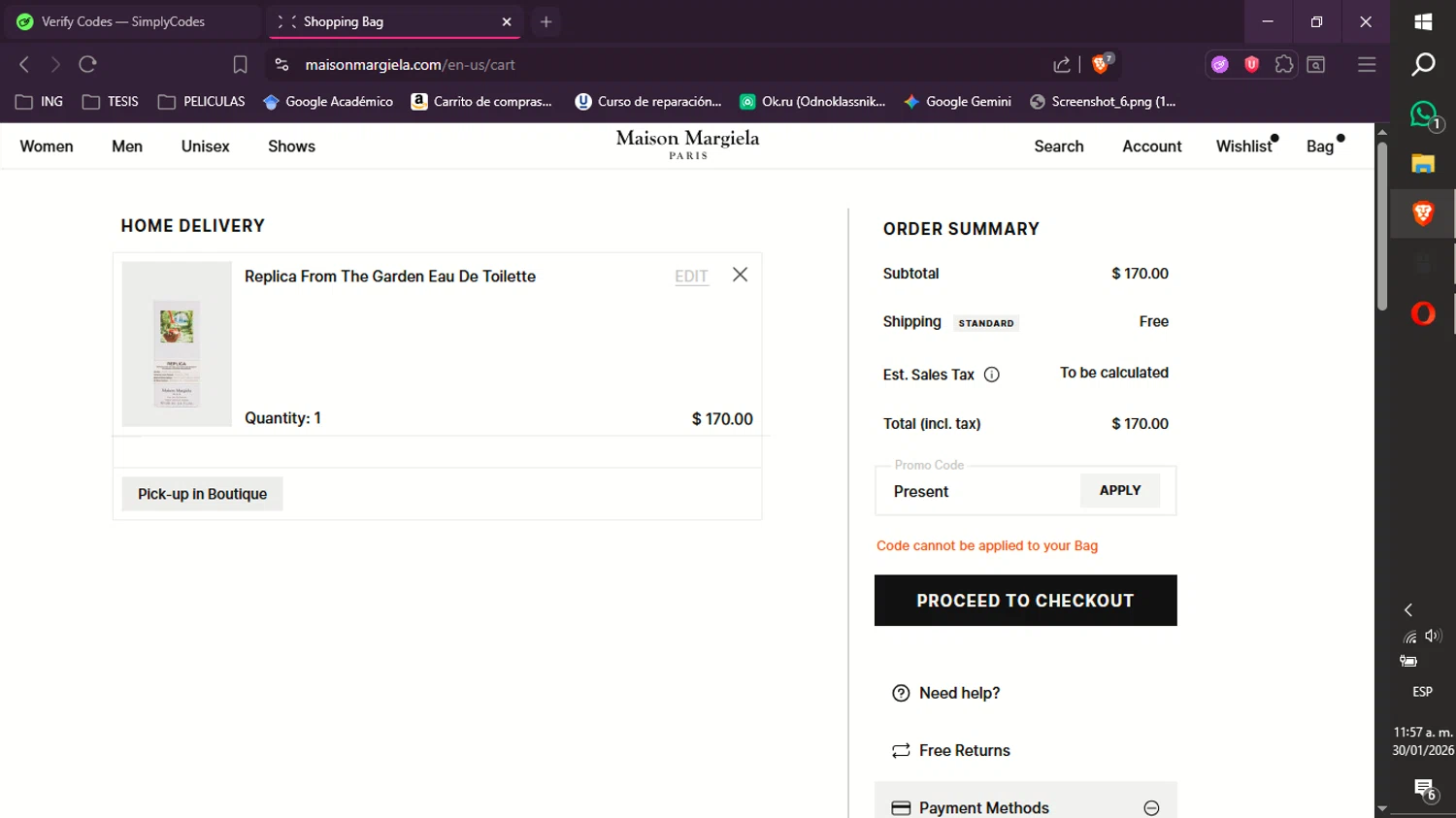Image resolution: width=1456 pixels, height=818 pixels.
Task: Open Ok.ru bookmark
Action: (x=812, y=102)
